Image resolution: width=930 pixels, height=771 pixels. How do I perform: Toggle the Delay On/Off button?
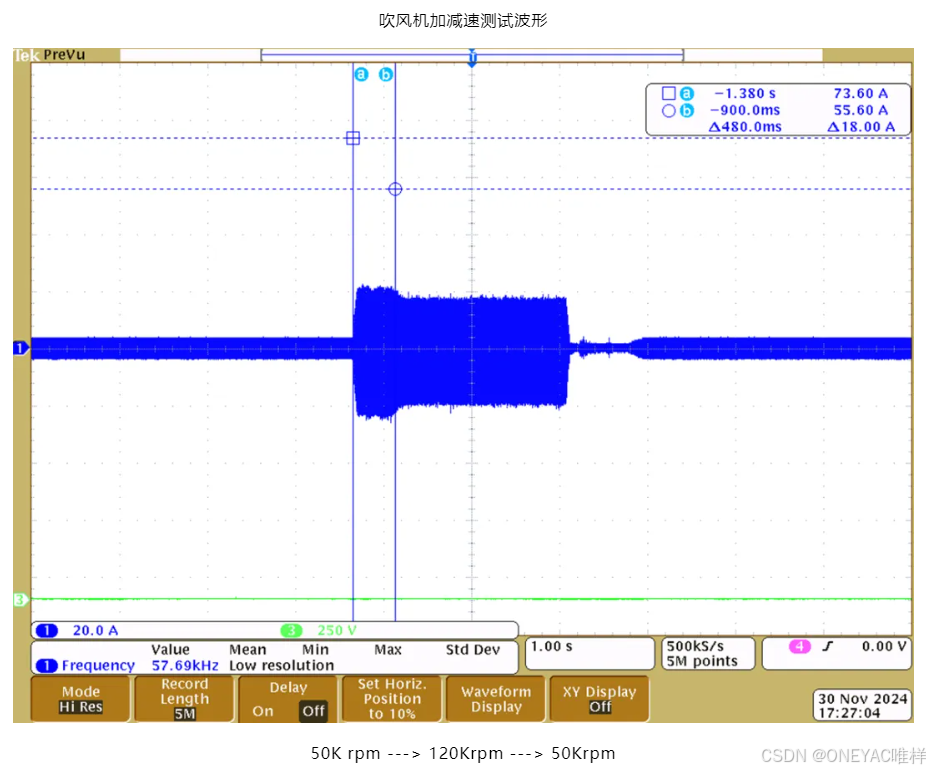click(x=288, y=699)
